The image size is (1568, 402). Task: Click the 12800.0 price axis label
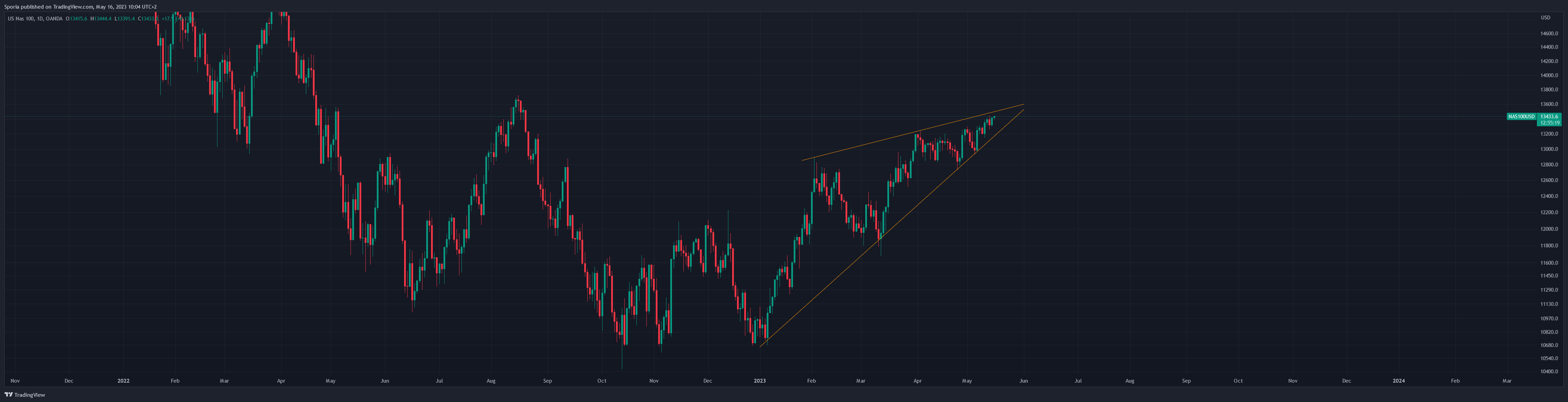click(1549, 164)
